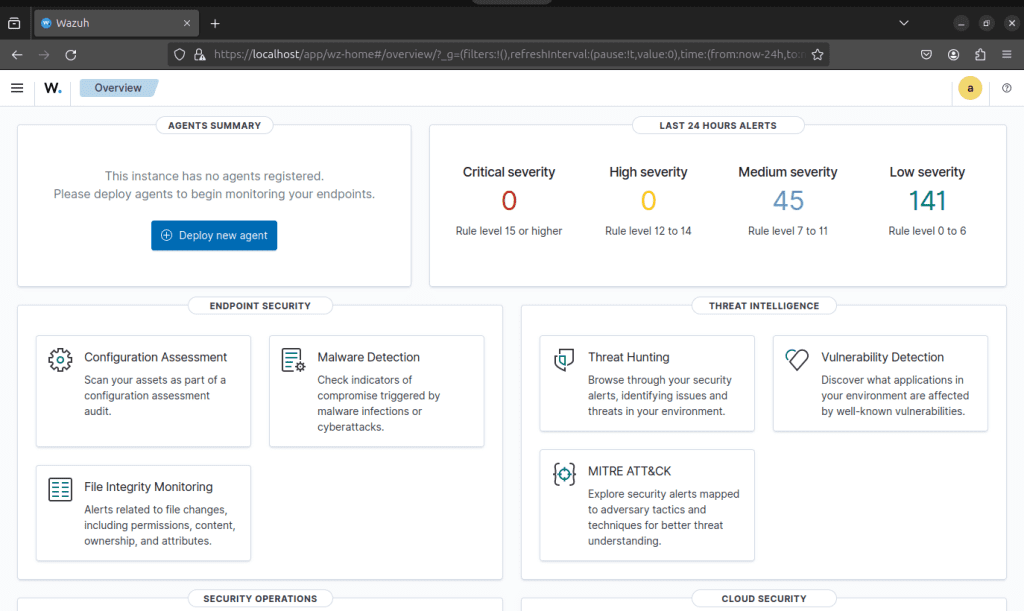Open the browser extensions puzzle icon
Image resolution: width=1024 pixels, height=611 pixels.
pyautogui.click(x=980, y=55)
